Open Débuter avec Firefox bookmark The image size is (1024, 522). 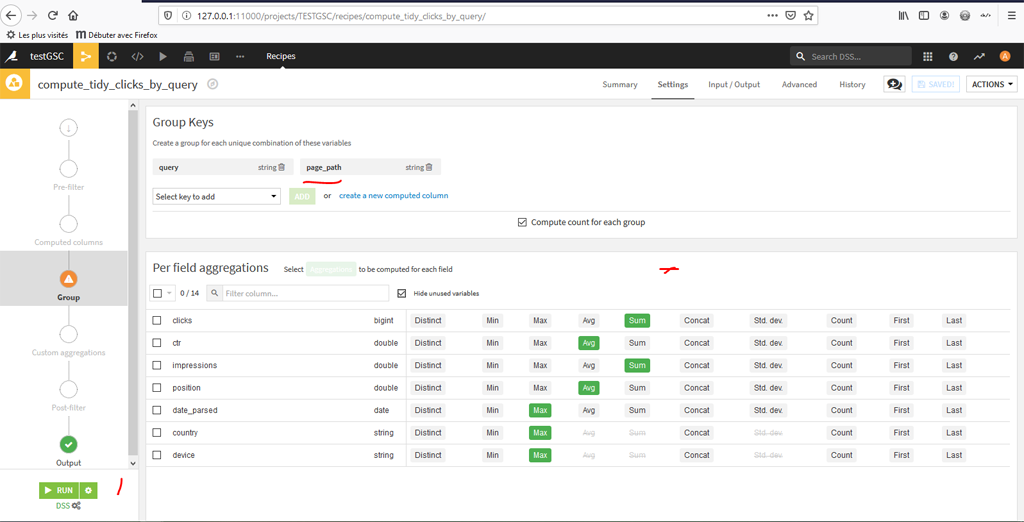pos(117,34)
